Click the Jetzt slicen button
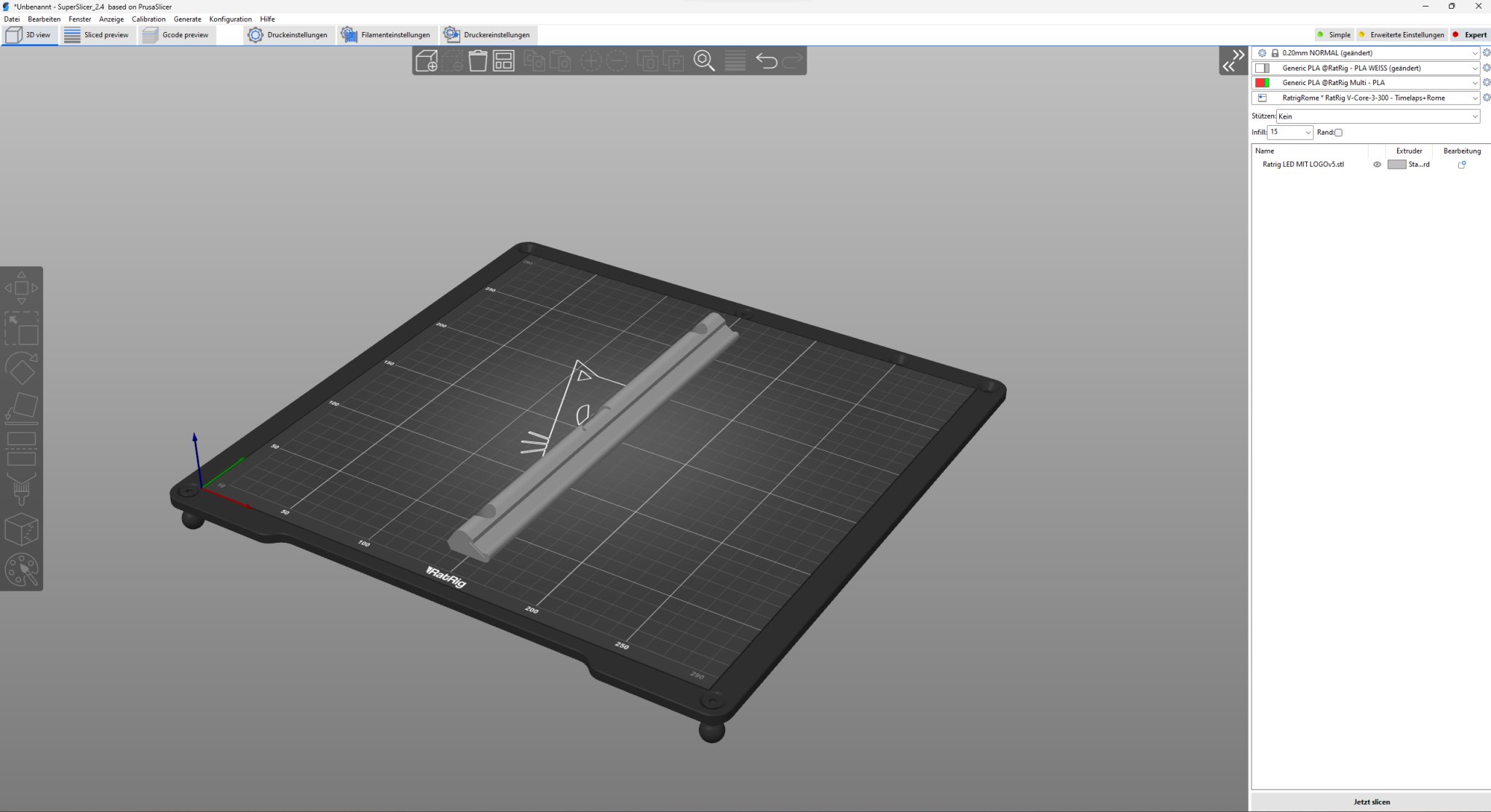This screenshot has height=812, width=1491. pos(1371,801)
